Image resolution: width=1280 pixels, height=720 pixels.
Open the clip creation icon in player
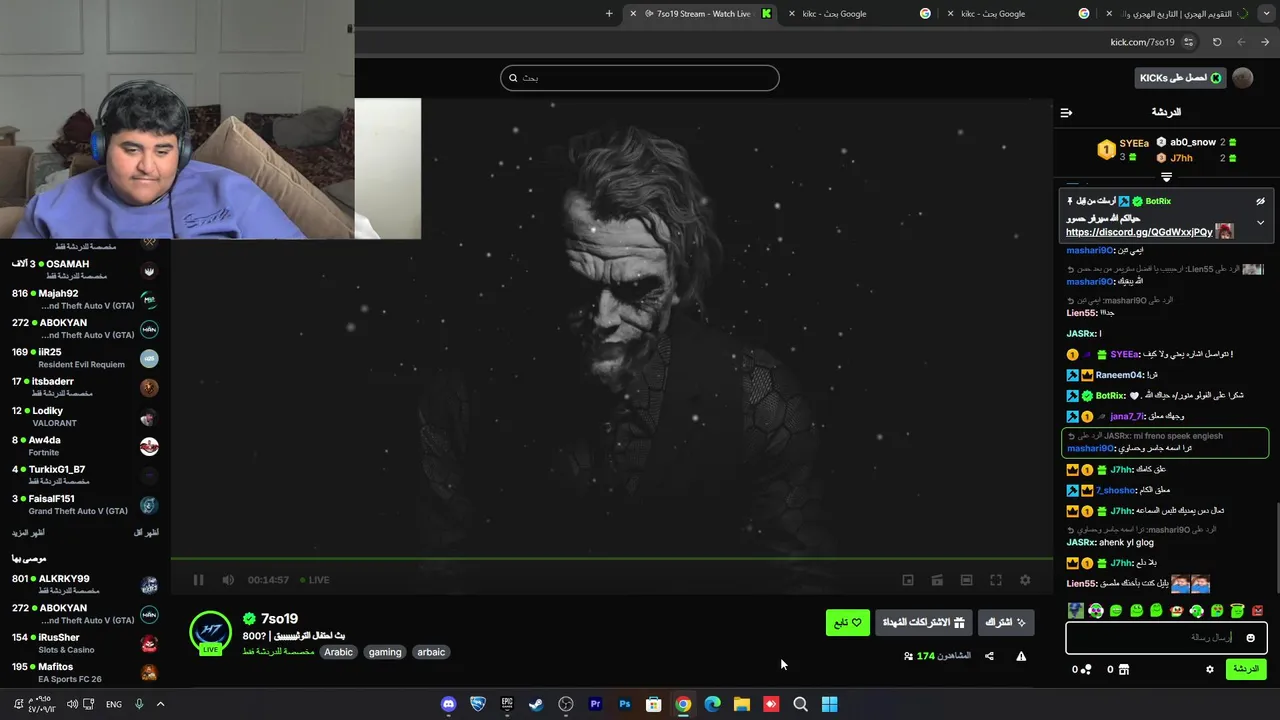click(x=937, y=580)
